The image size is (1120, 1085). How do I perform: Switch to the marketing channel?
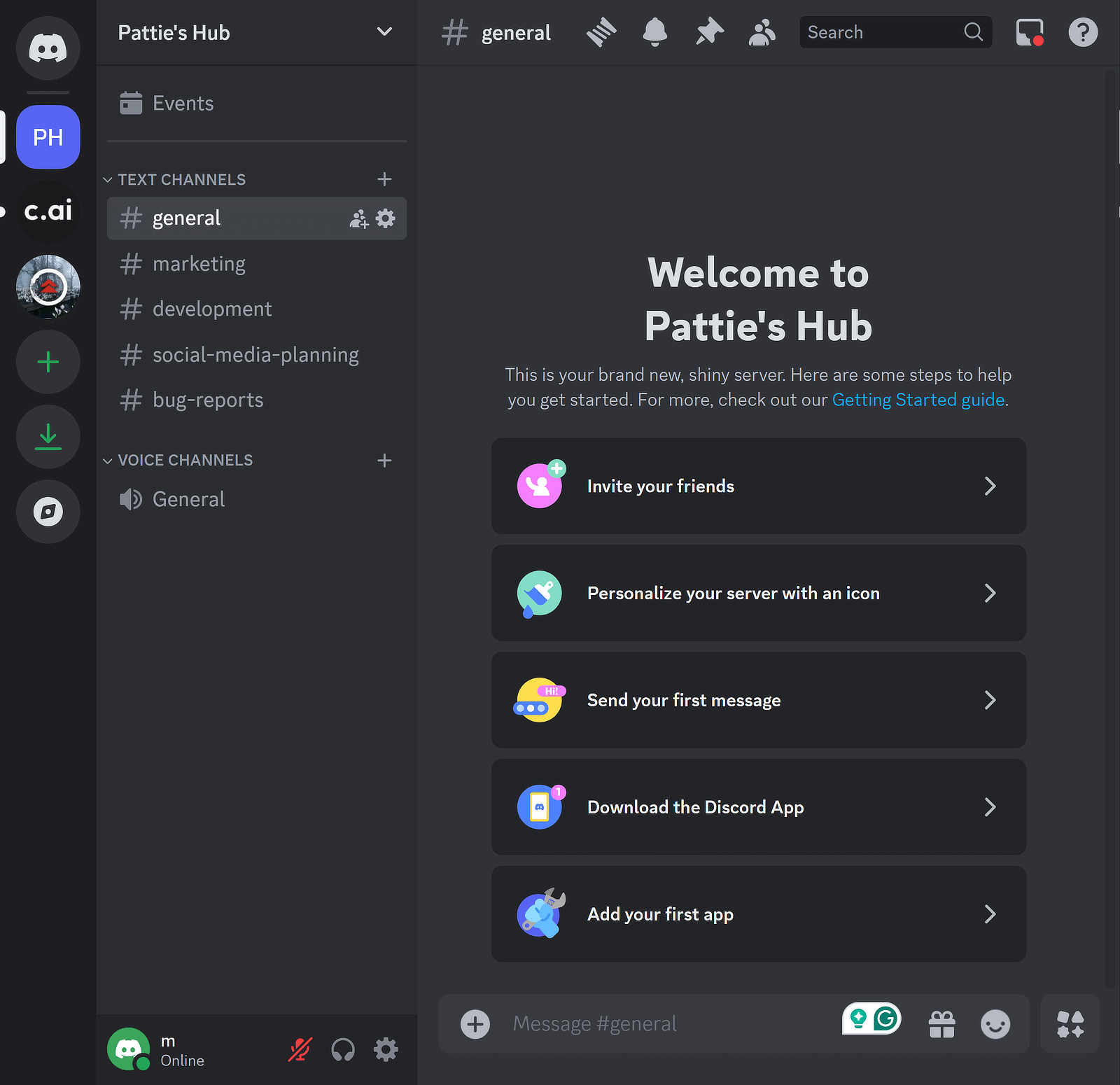coord(199,264)
